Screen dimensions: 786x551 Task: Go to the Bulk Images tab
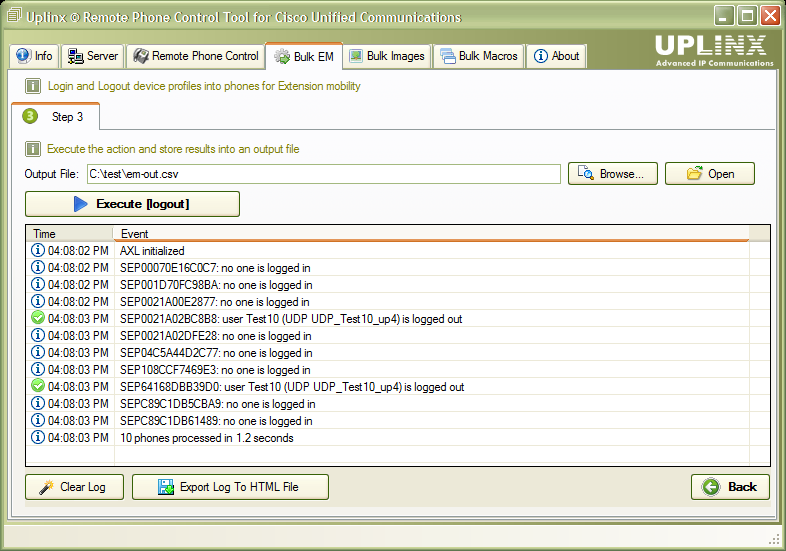387,56
